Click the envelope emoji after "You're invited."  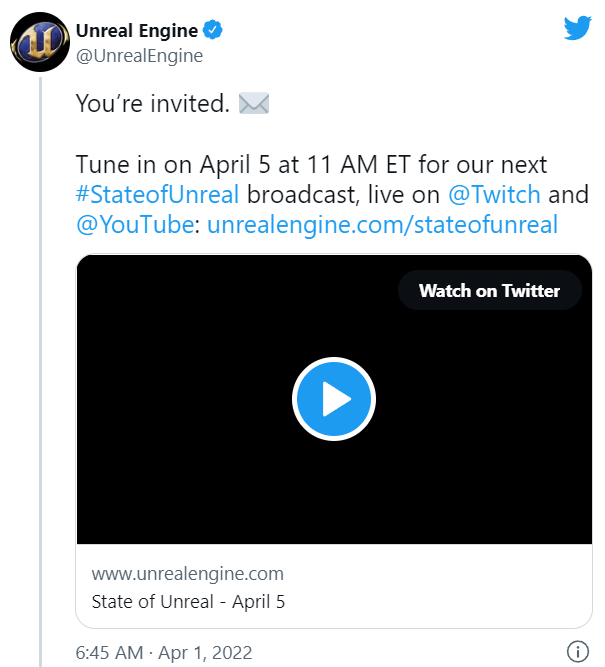click(253, 104)
